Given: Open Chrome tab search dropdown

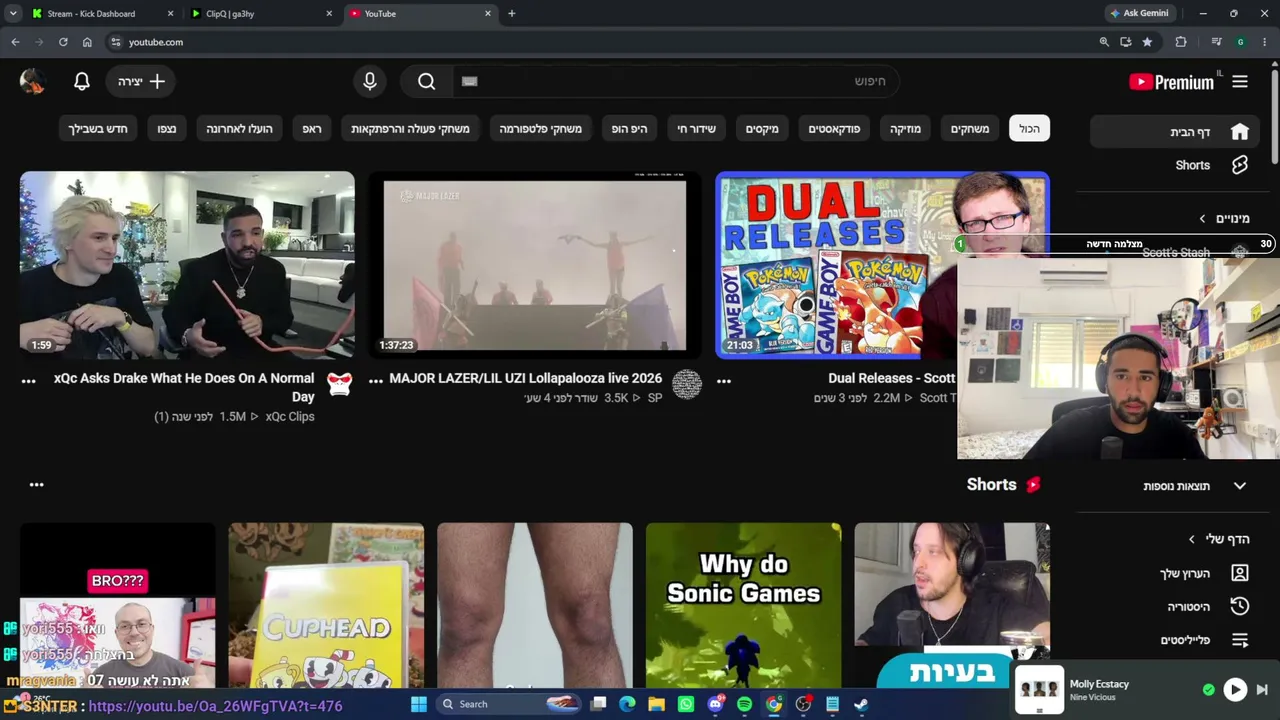Looking at the screenshot, I should pyautogui.click(x=13, y=13).
